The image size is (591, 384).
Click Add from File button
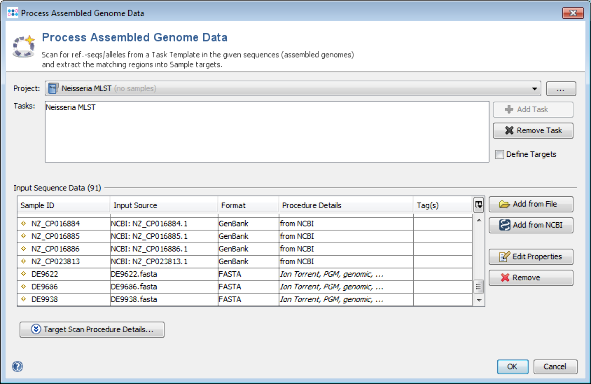531,204
